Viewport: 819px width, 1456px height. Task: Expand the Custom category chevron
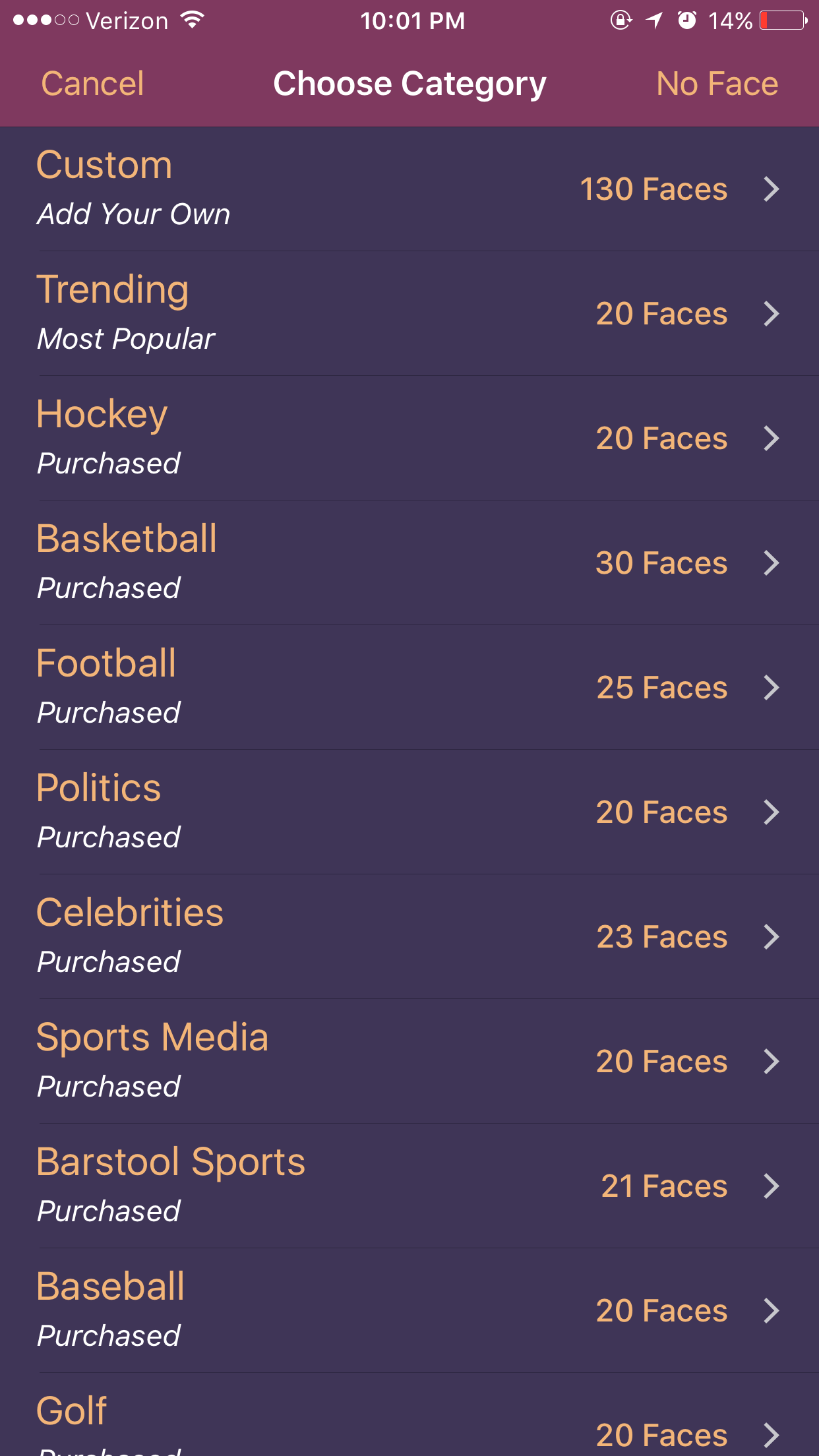(771, 189)
